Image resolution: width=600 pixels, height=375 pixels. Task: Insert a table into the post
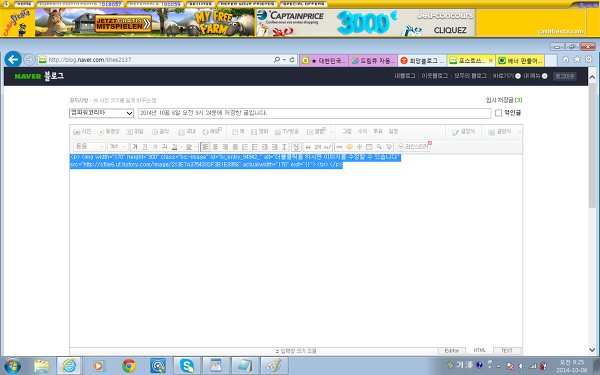[369, 147]
